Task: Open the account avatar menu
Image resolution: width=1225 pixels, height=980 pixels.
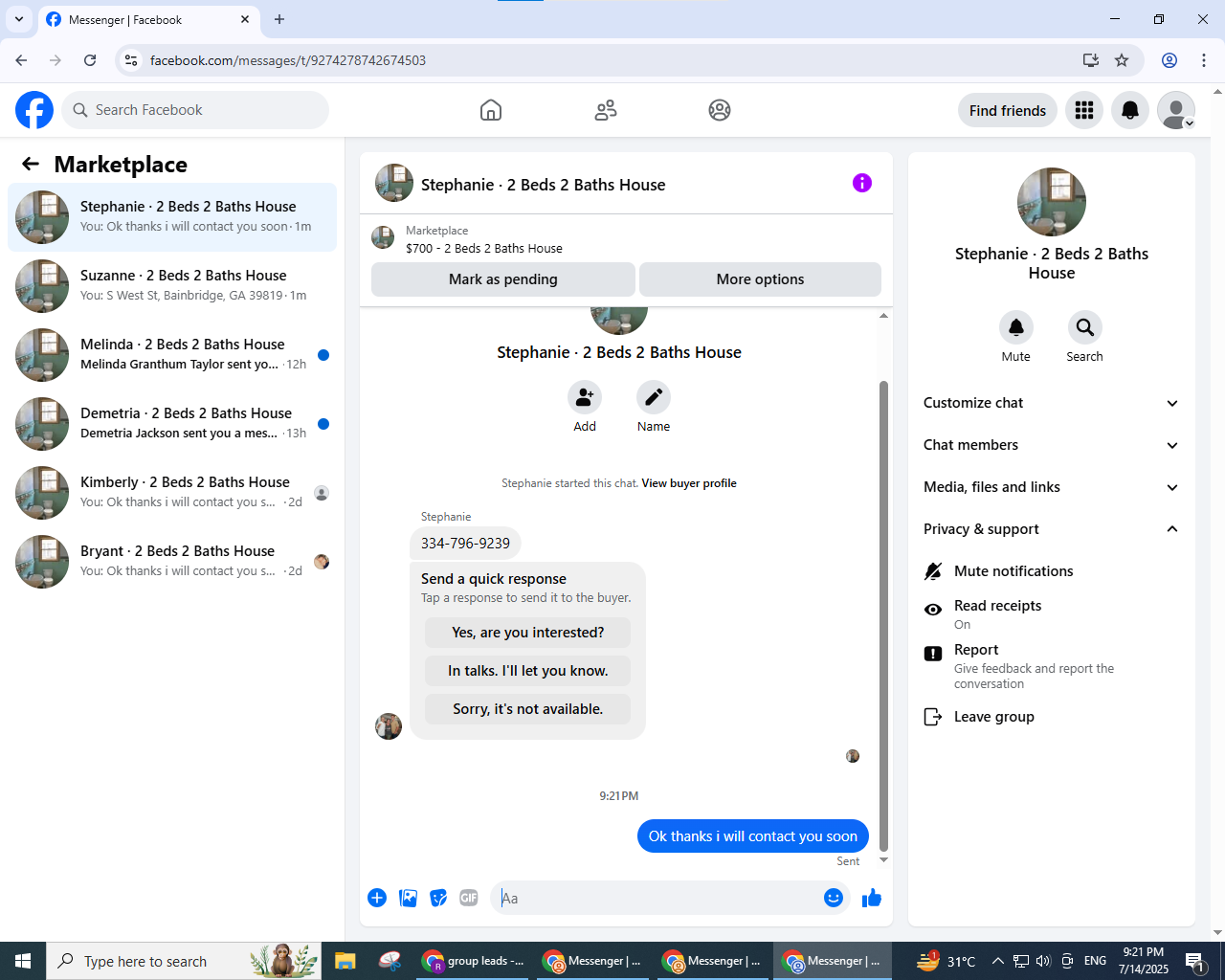Action: pyautogui.click(x=1176, y=111)
